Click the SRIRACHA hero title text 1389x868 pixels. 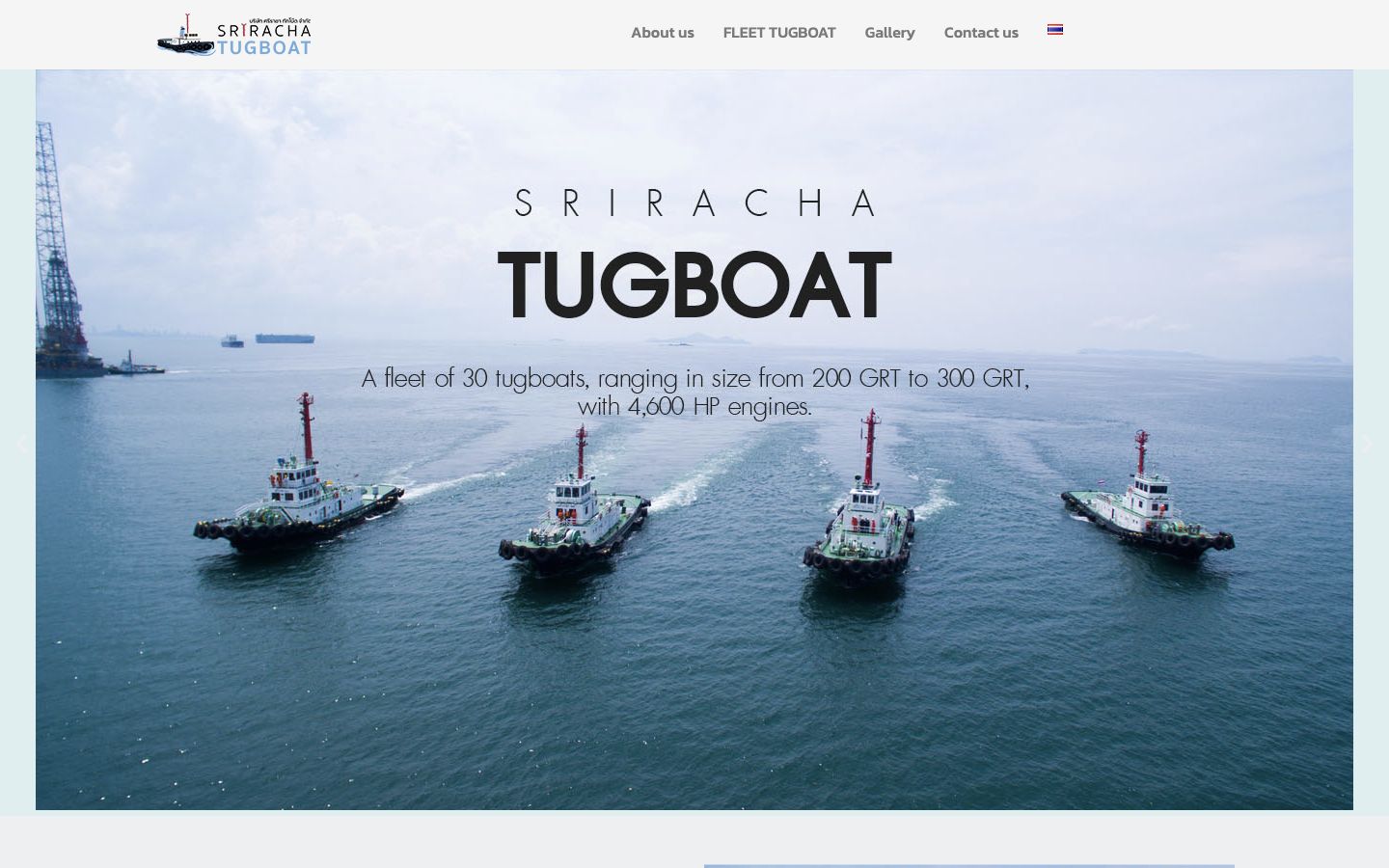tap(695, 203)
